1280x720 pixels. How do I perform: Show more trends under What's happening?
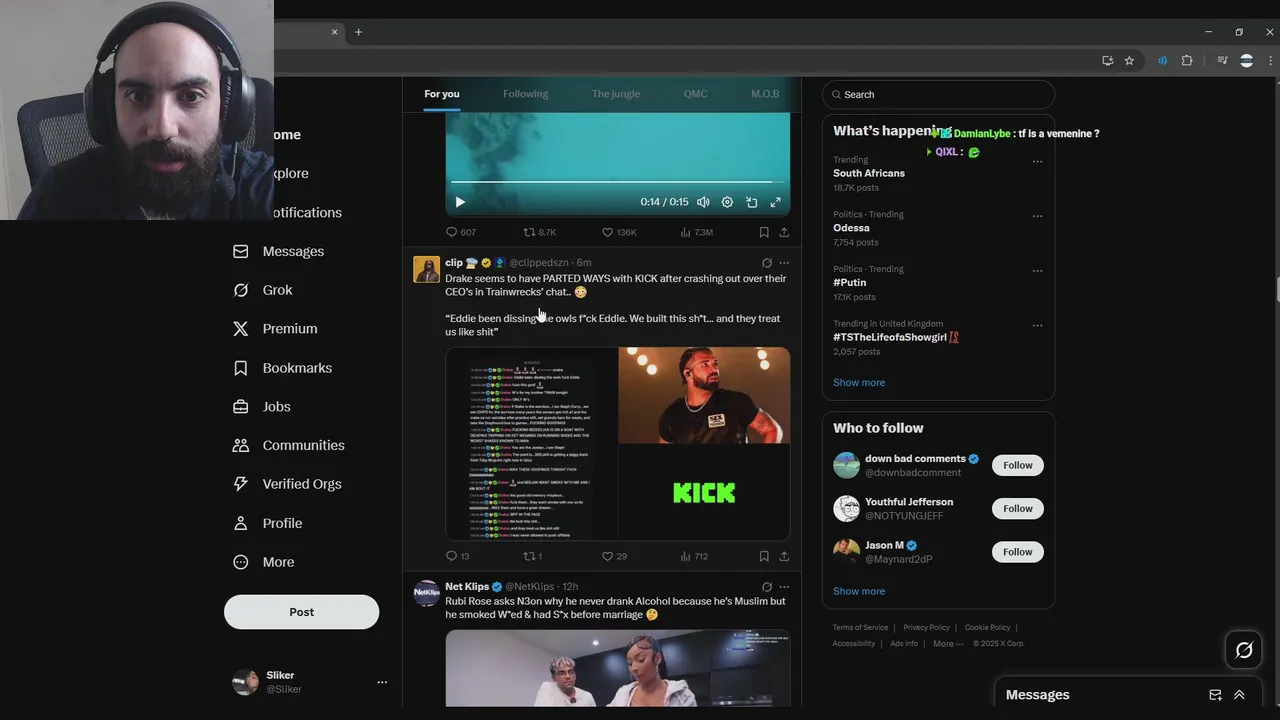859,382
